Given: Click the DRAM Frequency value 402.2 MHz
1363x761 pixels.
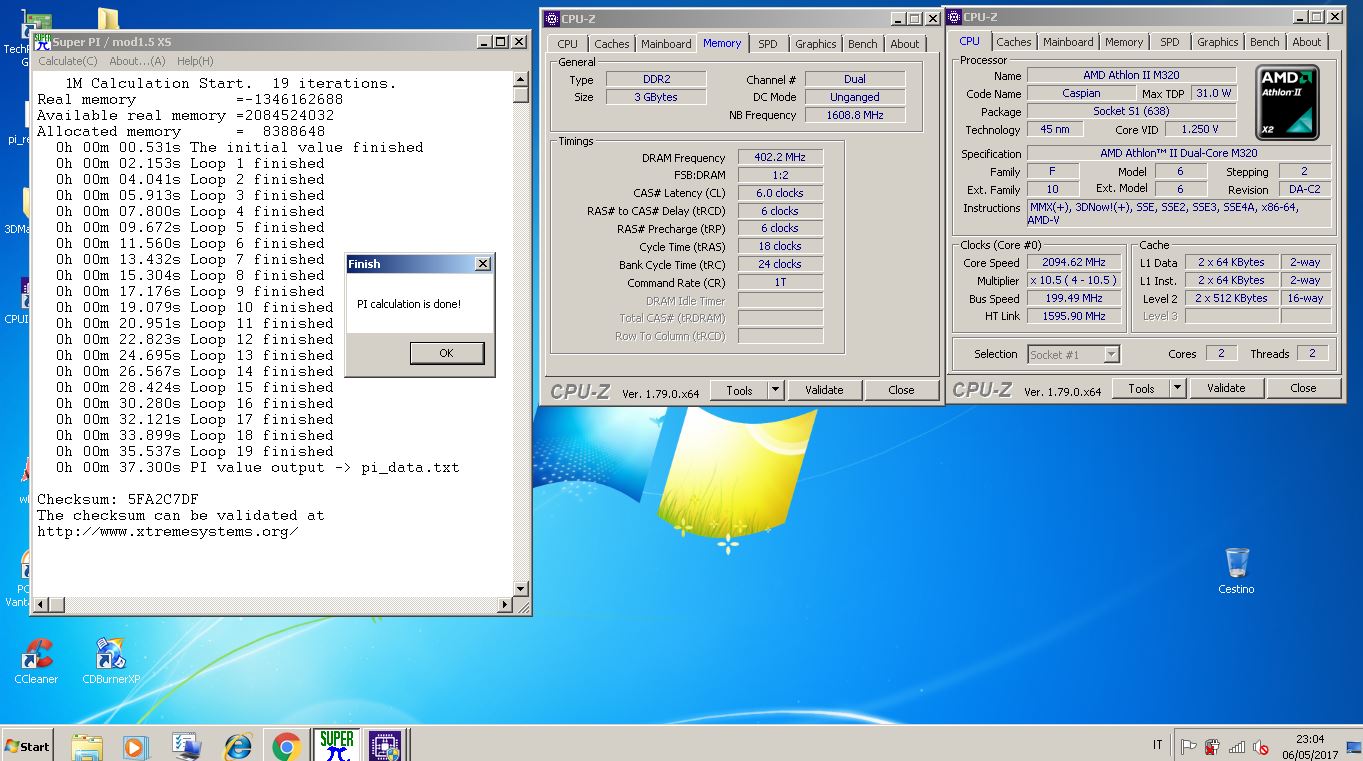Looking at the screenshot, I should click(780, 157).
